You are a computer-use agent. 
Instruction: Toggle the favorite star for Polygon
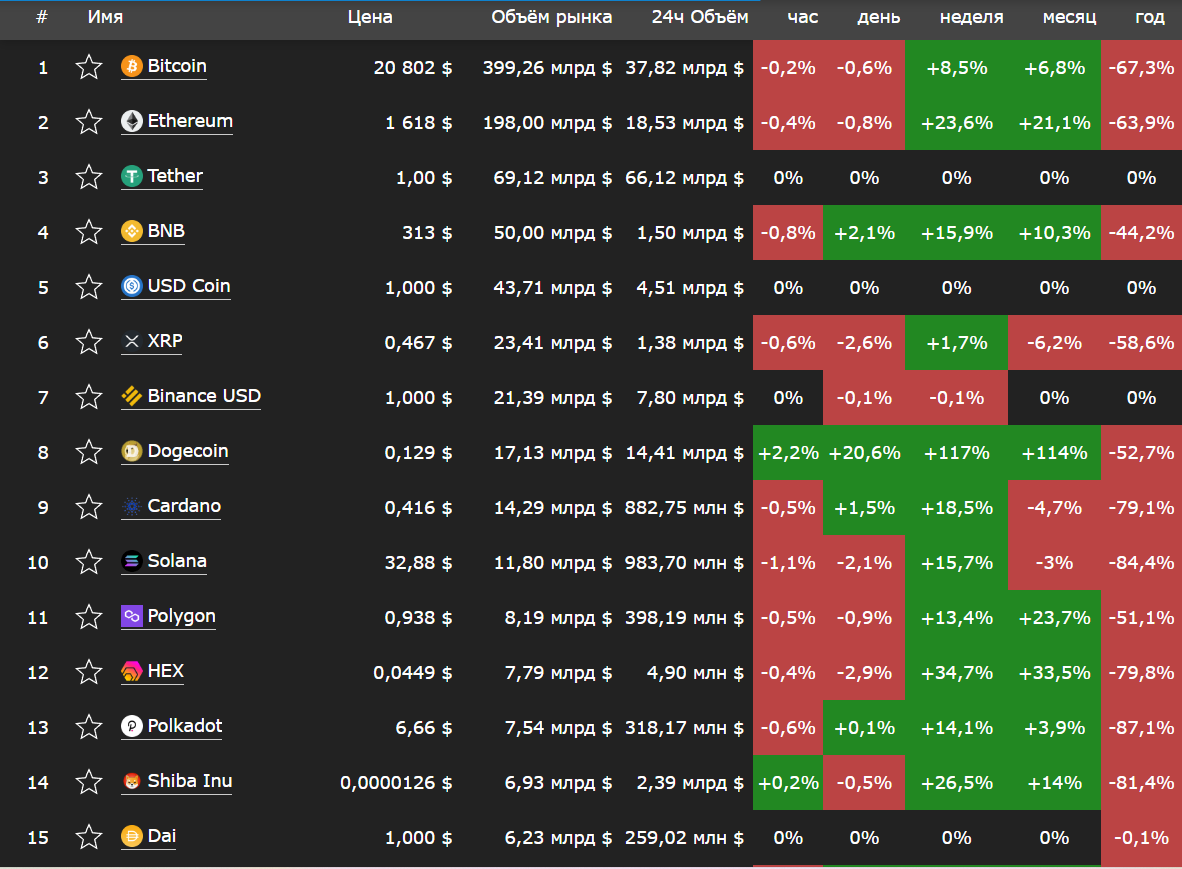click(89, 617)
